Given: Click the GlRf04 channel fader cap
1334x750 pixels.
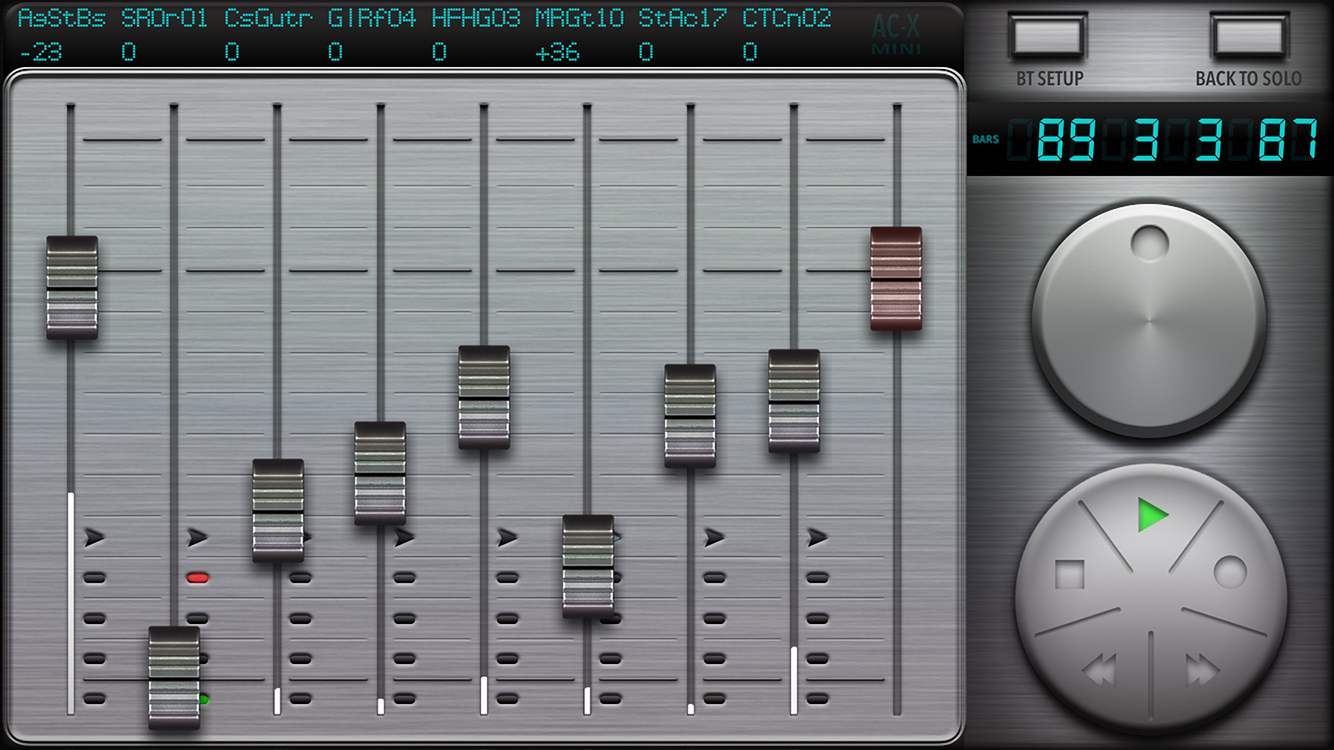Looking at the screenshot, I should pyautogui.click(x=380, y=473).
